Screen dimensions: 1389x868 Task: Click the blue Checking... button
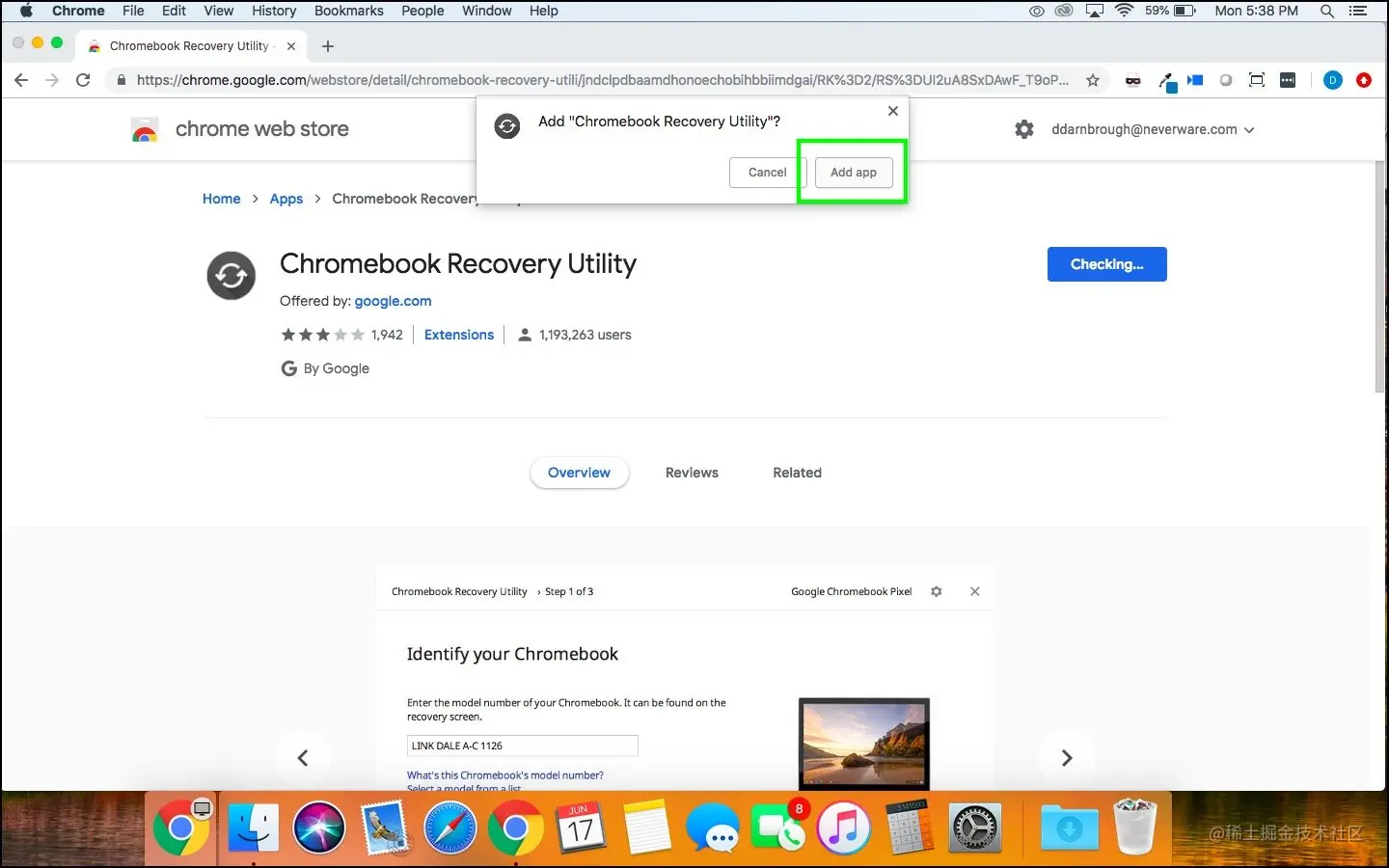point(1106,264)
